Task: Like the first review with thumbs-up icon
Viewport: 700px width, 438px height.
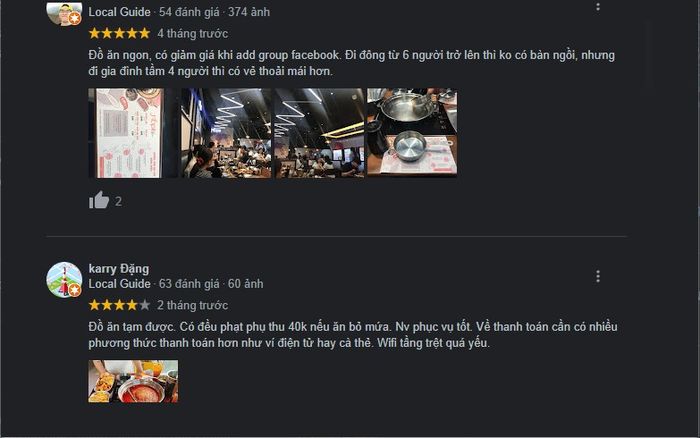Action: (99, 200)
